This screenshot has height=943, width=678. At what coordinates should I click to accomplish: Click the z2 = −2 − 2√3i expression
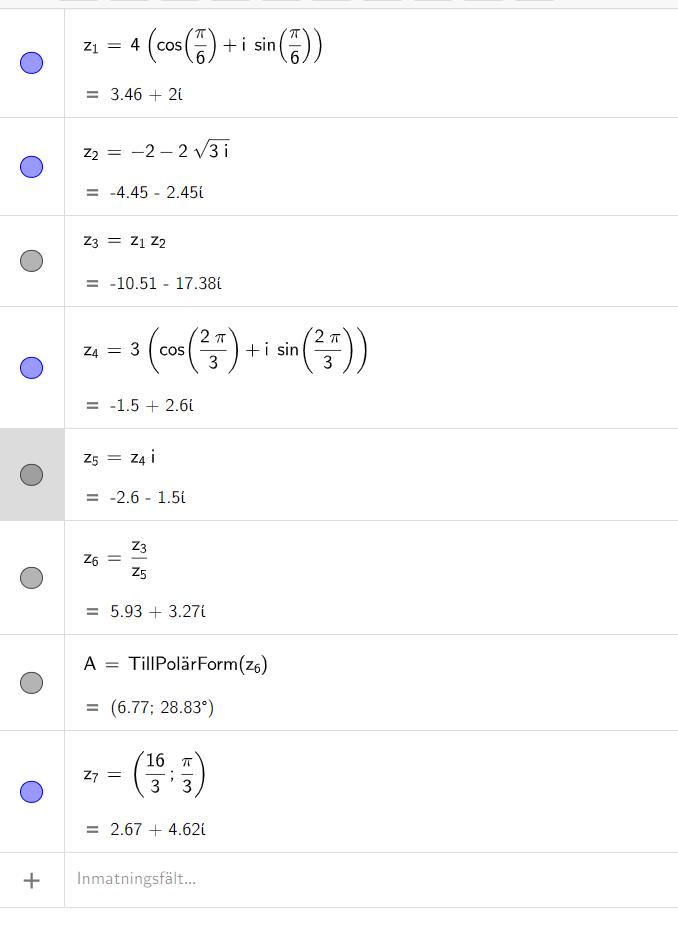pyautogui.click(x=157, y=152)
